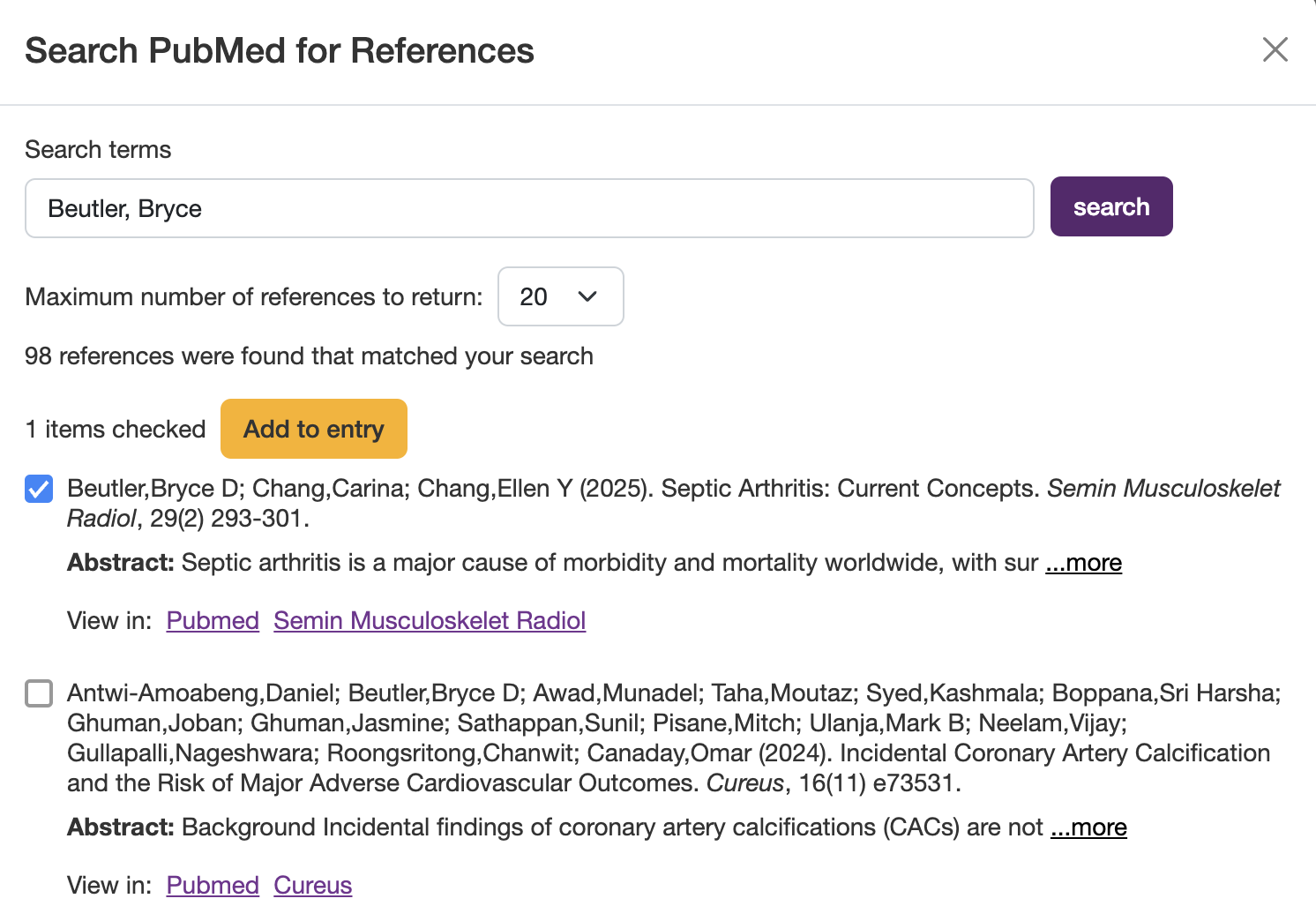This screenshot has width=1316, height=921.
Task: View the Cureus article in Pubmed
Action: [212, 885]
